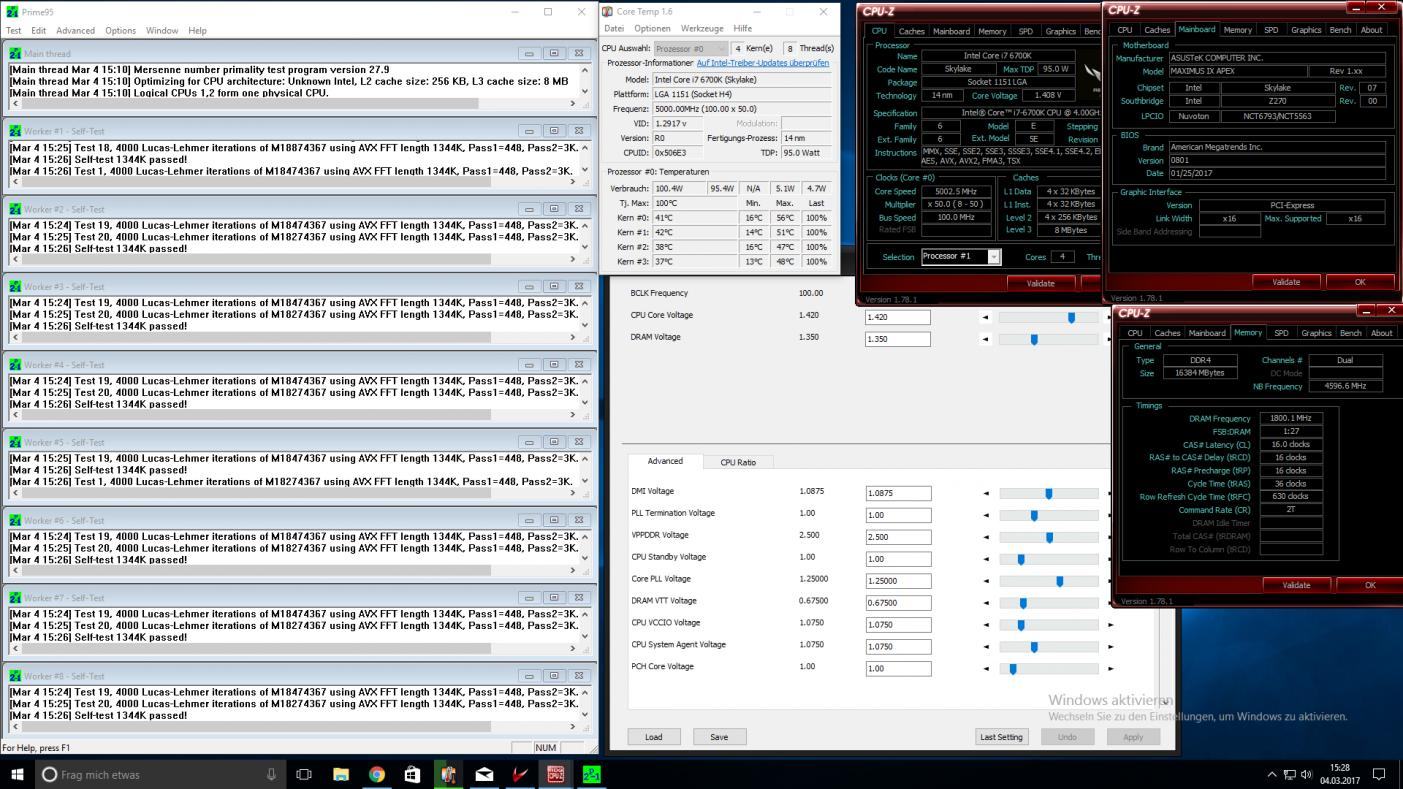Click Auf Intel-Treiber-Updates überprüfen link
The width and height of the screenshot is (1403, 789).
pyautogui.click(x=762, y=63)
